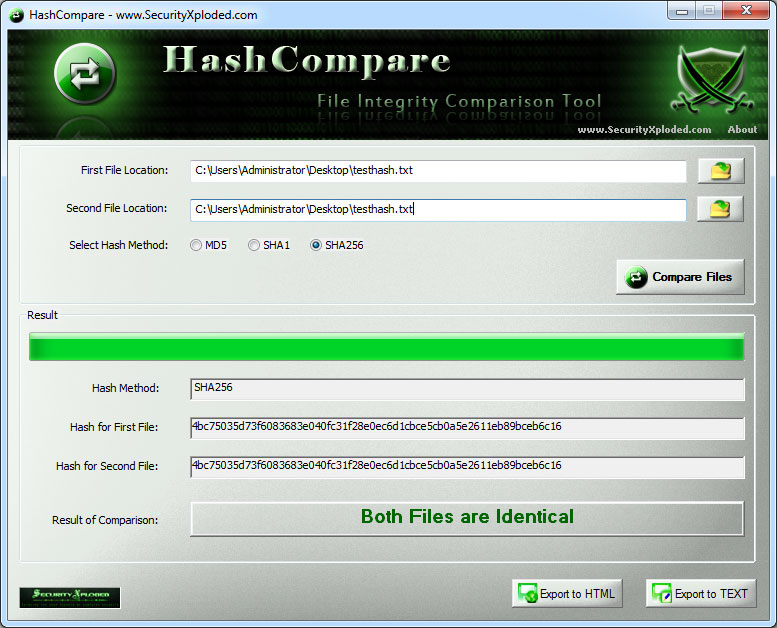Screen dimensions: 777x628
Task: Select the SHA1 hash method
Action: [x=254, y=245]
